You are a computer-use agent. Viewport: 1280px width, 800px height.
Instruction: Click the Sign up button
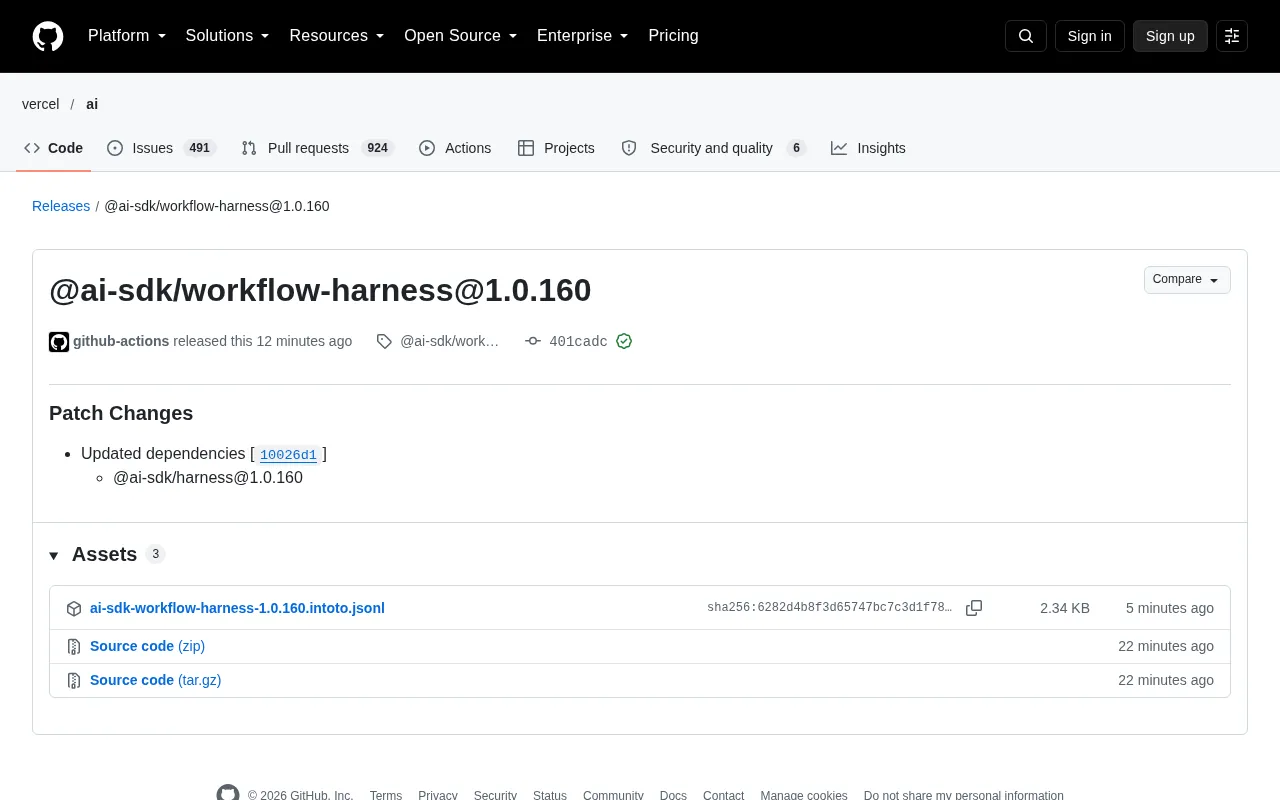[1170, 36]
